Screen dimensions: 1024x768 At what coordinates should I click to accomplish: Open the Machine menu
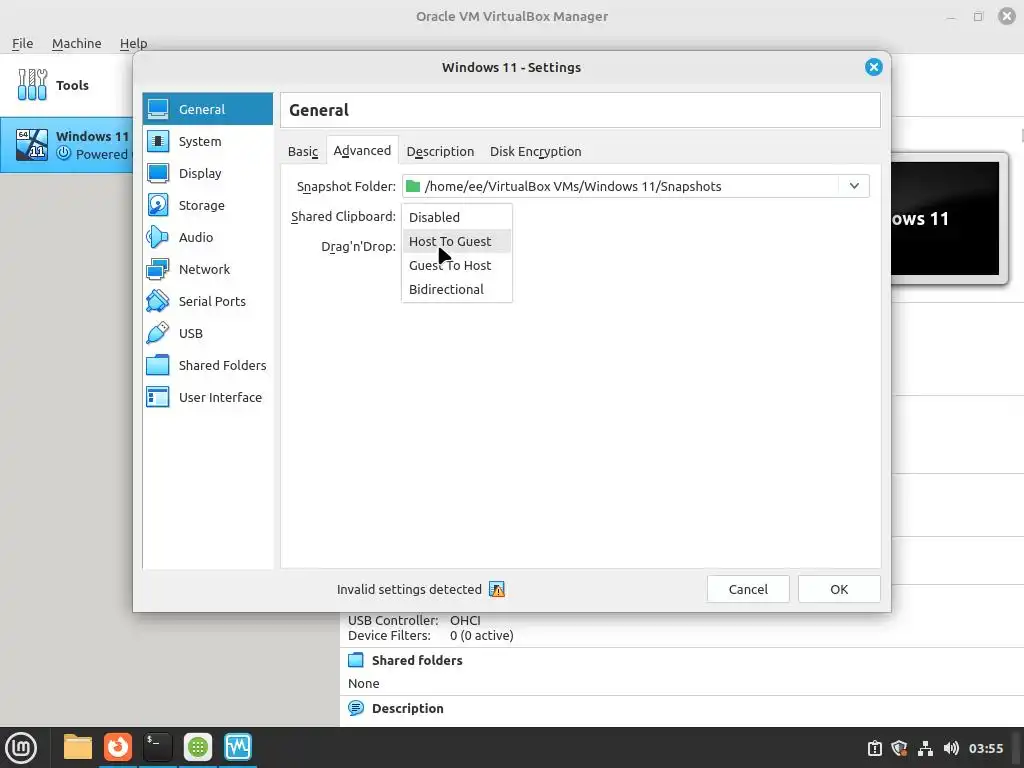click(x=76, y=43)
